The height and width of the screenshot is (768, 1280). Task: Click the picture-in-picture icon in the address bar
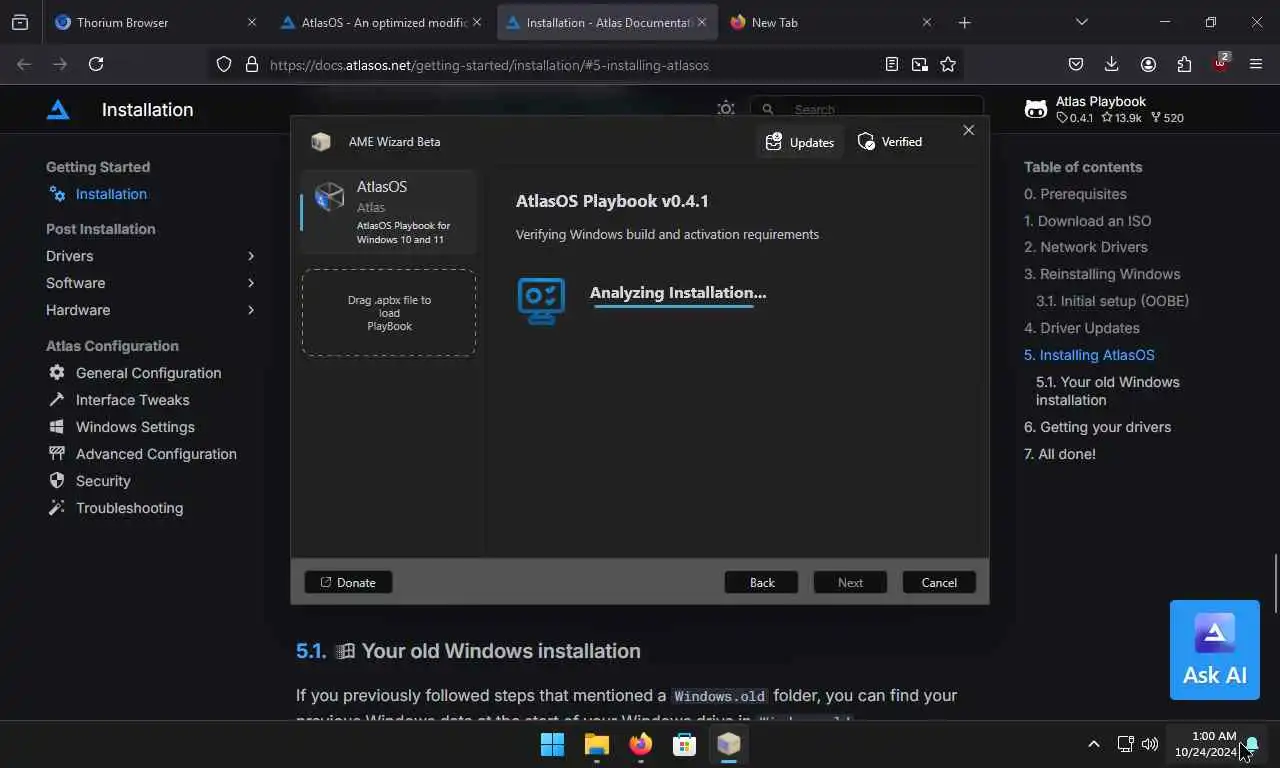920,64
